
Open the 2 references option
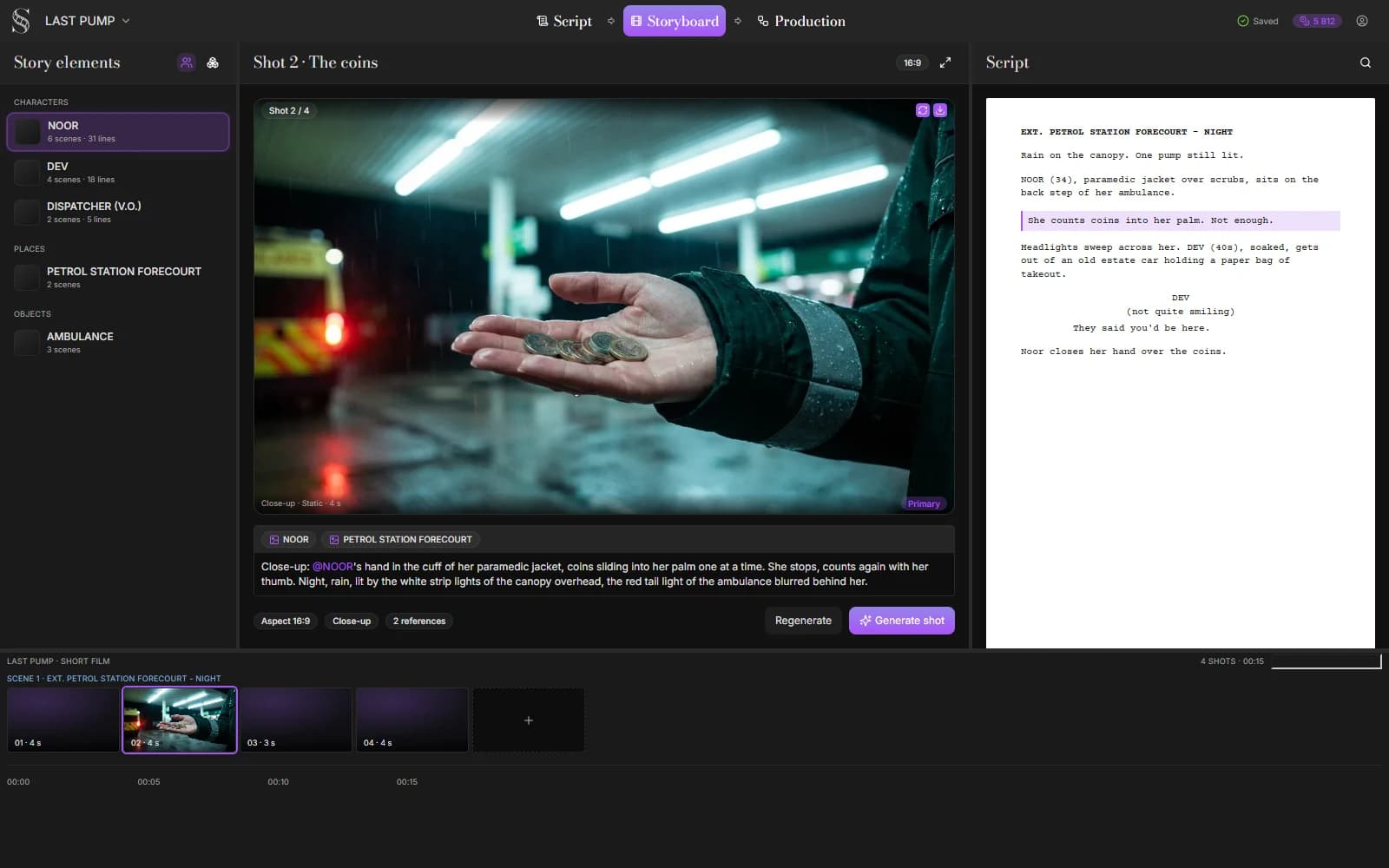pos(419,621)
